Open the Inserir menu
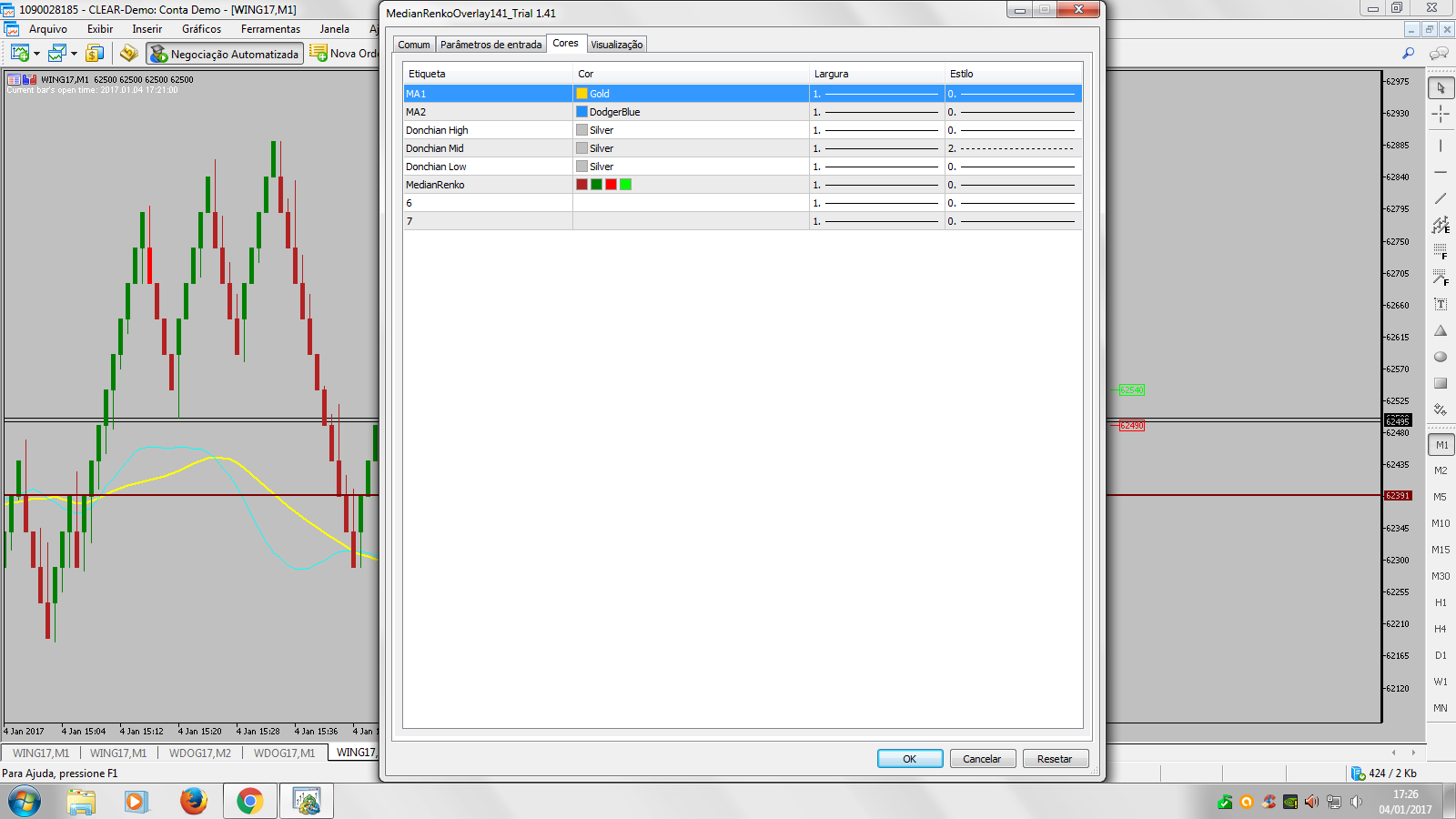Viewport: 1456px width, 819px height. [147, 29]
